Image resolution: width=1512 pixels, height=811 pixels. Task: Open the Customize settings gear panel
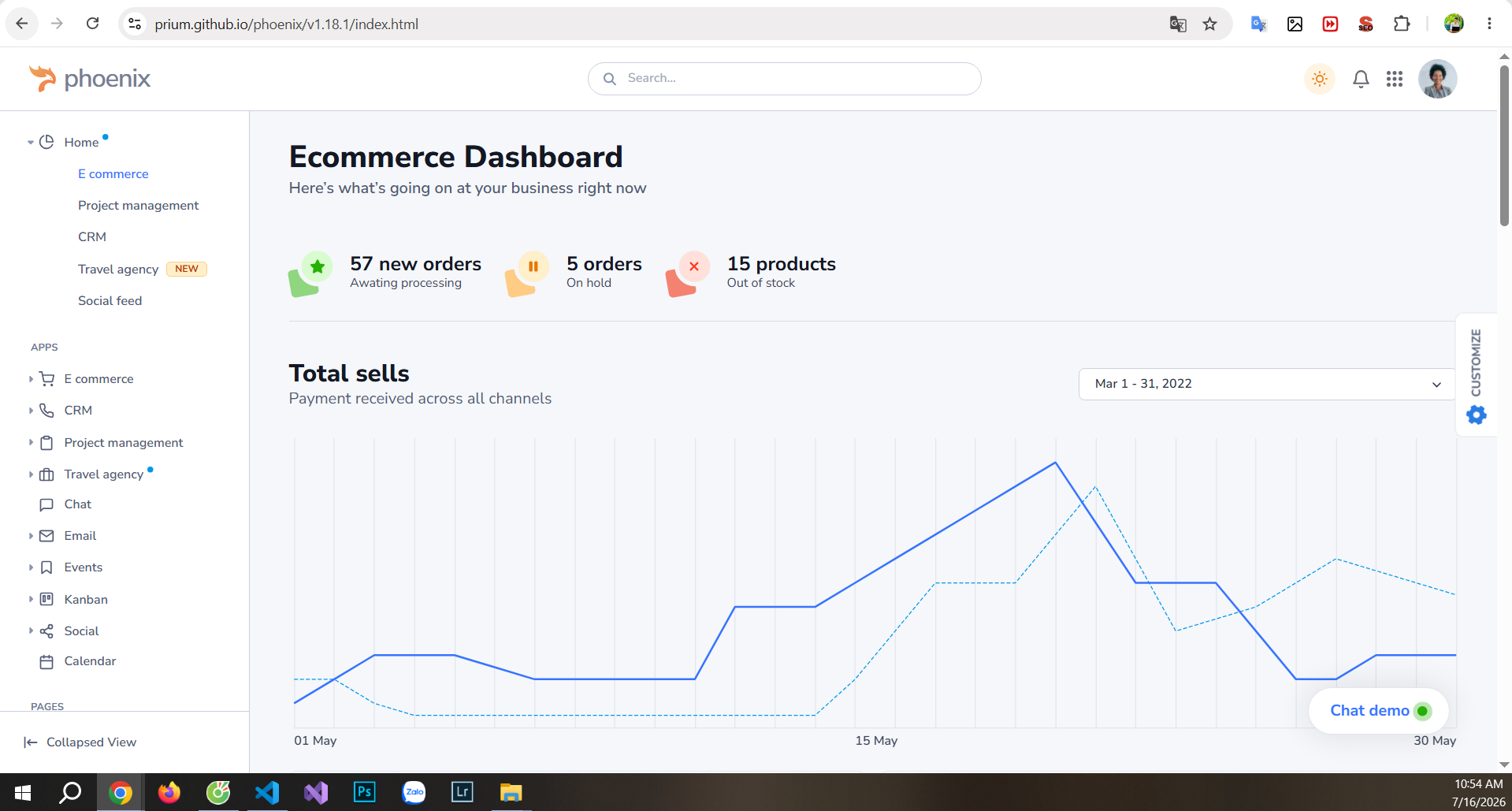pos(1477,415)
